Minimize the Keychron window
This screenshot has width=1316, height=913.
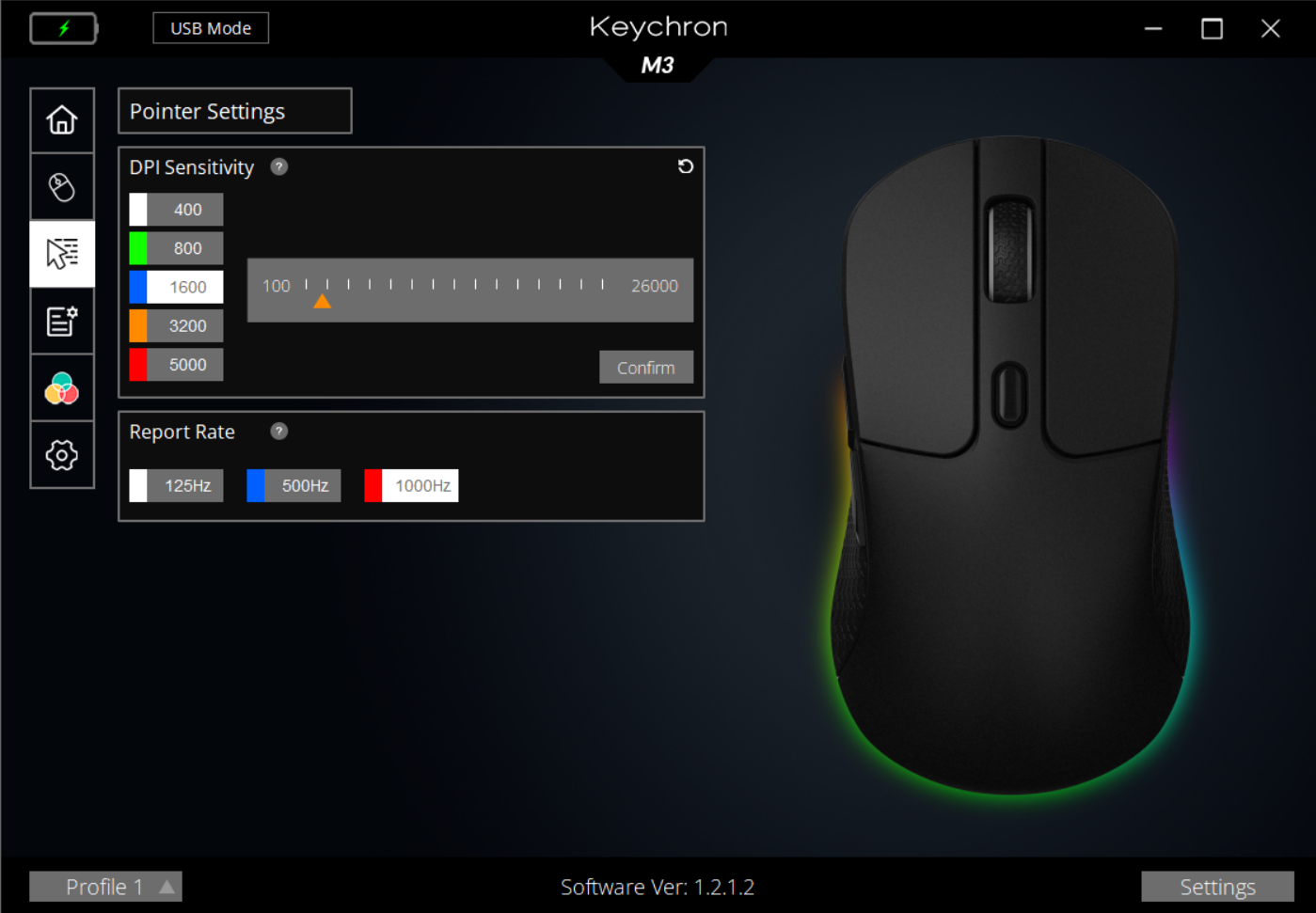[1153, 29]
